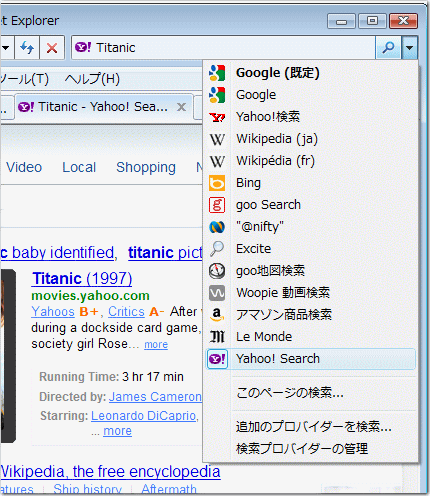The width and height of the screenshot is (430, 496).
Task: Choose このページの検索... menu item
Action: click(x=311, y=393)
